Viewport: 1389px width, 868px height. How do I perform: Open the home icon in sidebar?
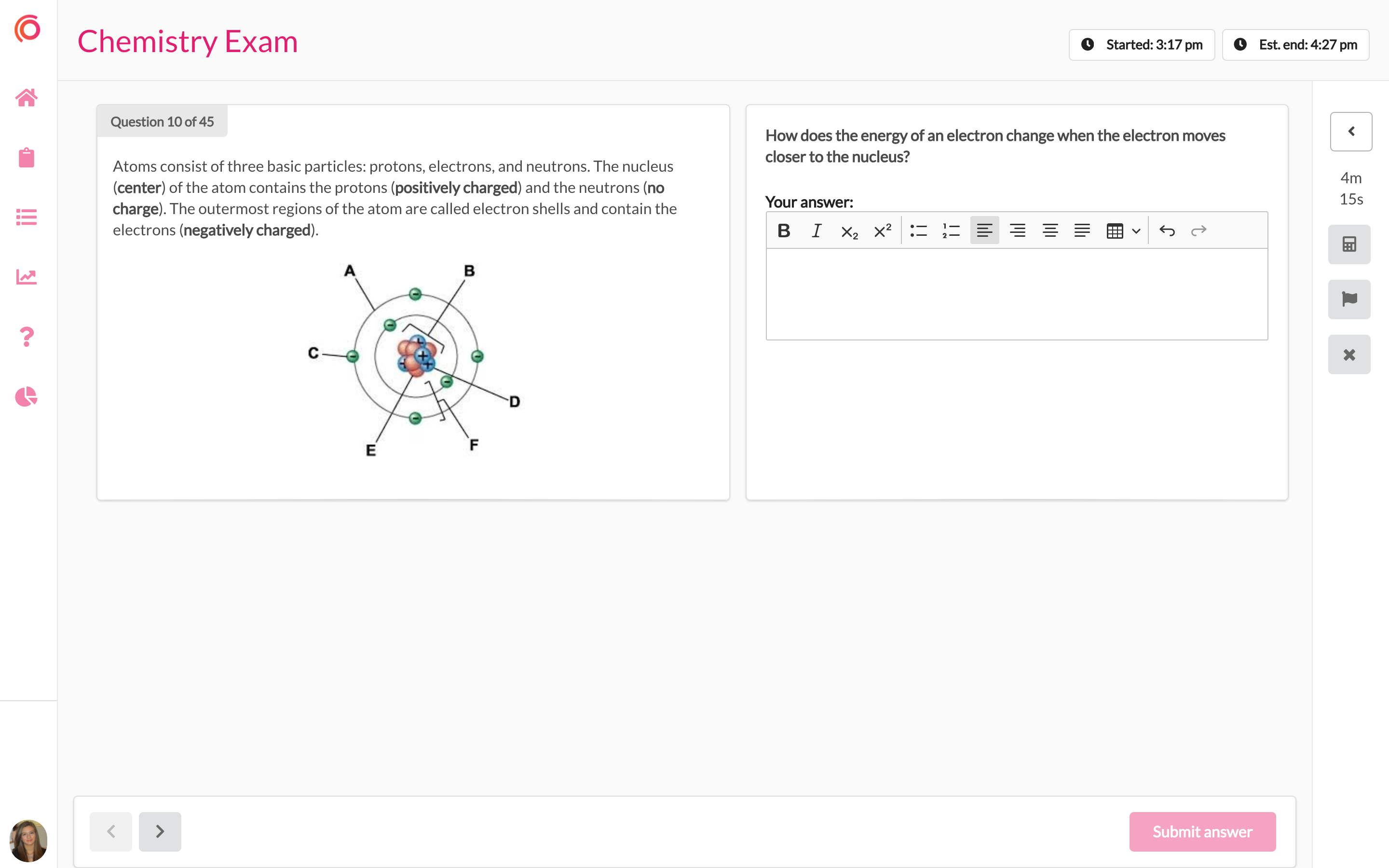[27, 97]
